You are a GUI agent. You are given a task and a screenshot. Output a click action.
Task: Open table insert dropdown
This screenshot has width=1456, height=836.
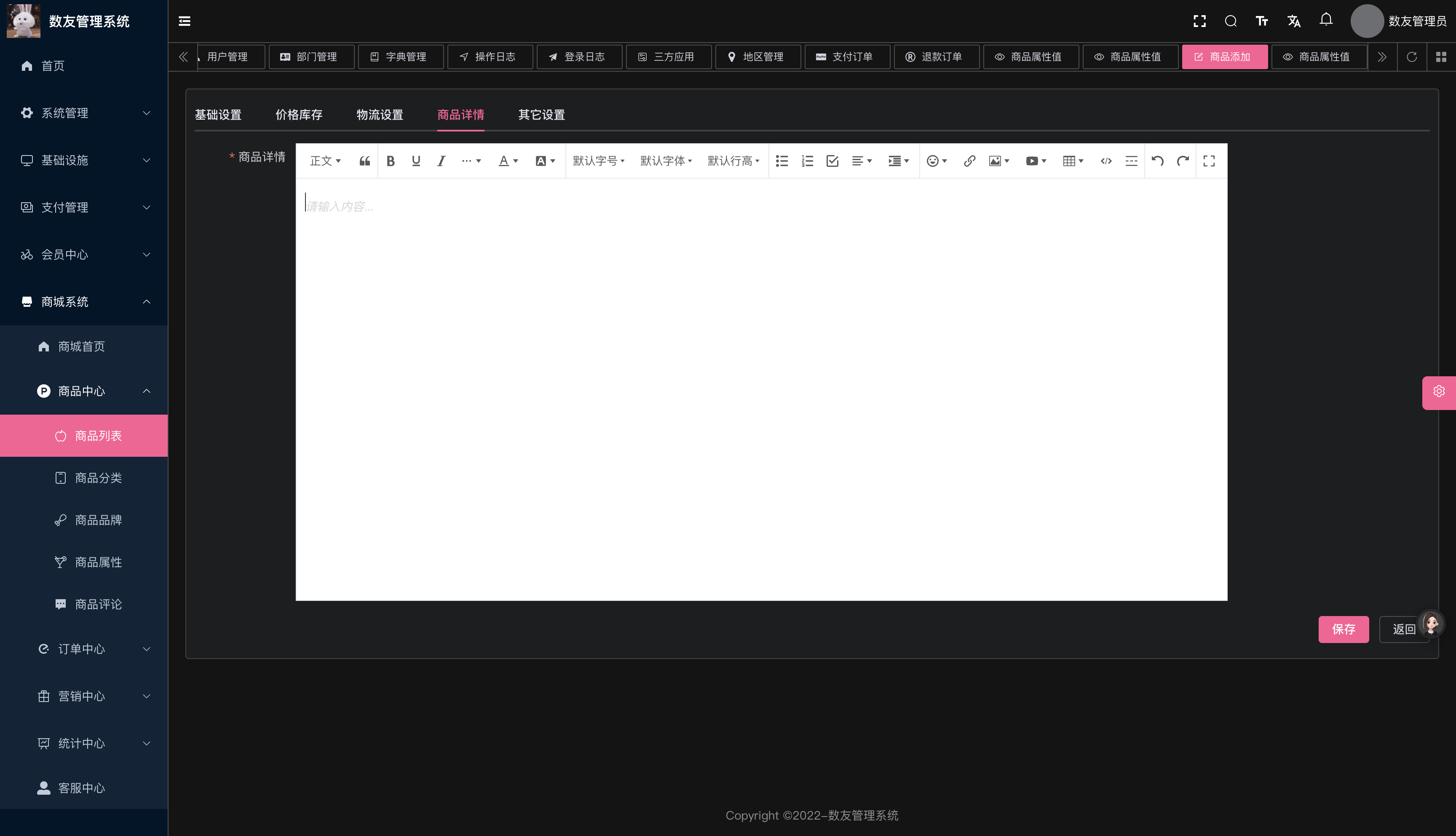tap(1073, 161)
